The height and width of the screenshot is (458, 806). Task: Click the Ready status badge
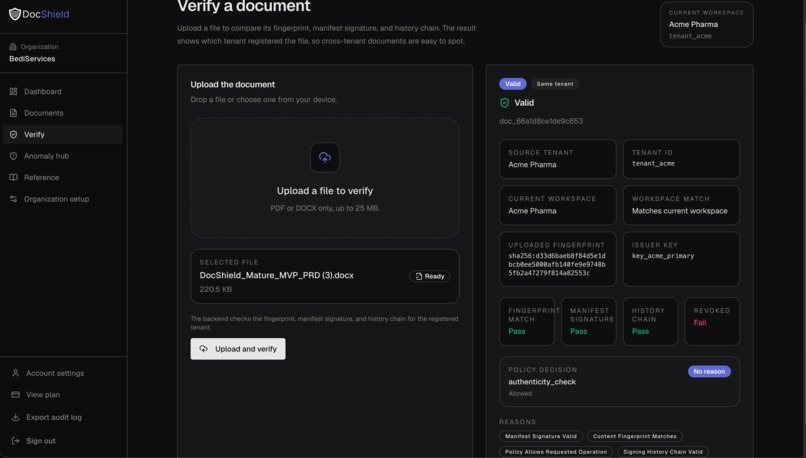point(430,277)
